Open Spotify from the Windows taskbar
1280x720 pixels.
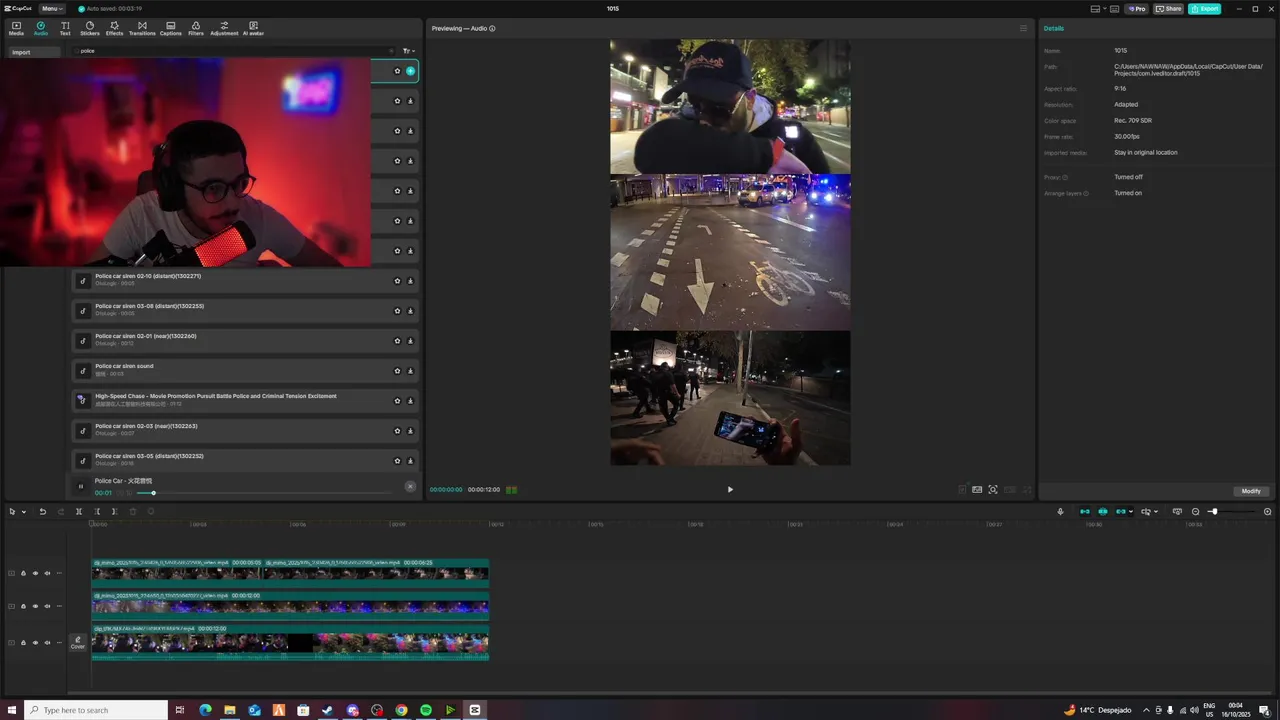coord(426,710)
